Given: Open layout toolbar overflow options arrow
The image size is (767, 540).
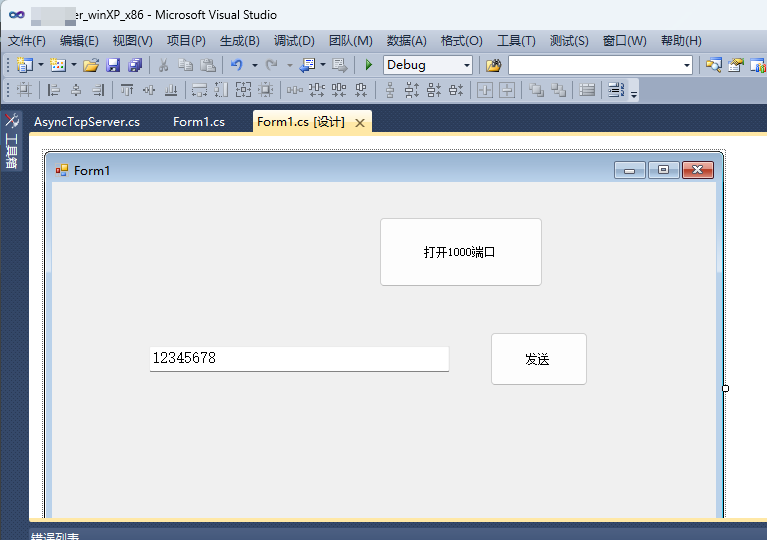Looking at the screenshot, I should (634, 94).
